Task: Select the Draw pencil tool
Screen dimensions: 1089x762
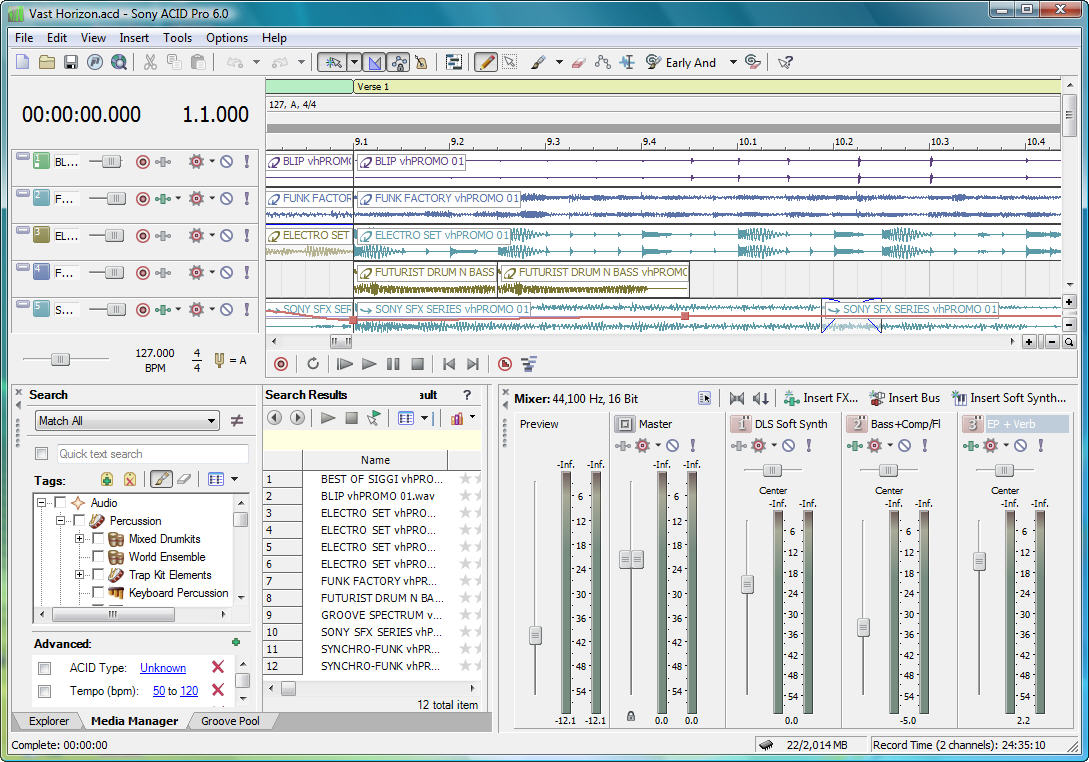Action: click(x=485, y=63)
